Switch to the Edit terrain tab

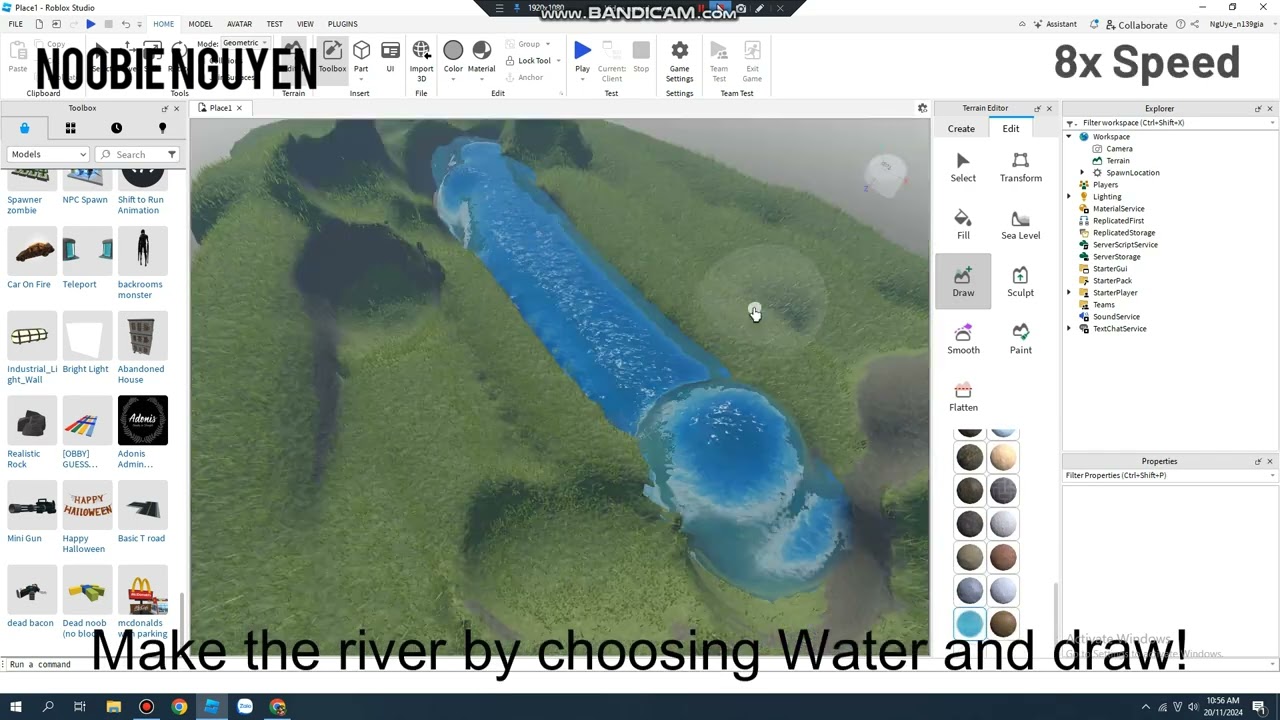(x=1011, y=128)
